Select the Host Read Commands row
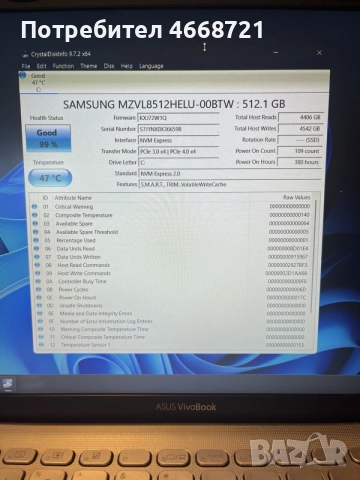Image resolution: width=360 pixels, height=480 pixels. click(x=173, y=265)
